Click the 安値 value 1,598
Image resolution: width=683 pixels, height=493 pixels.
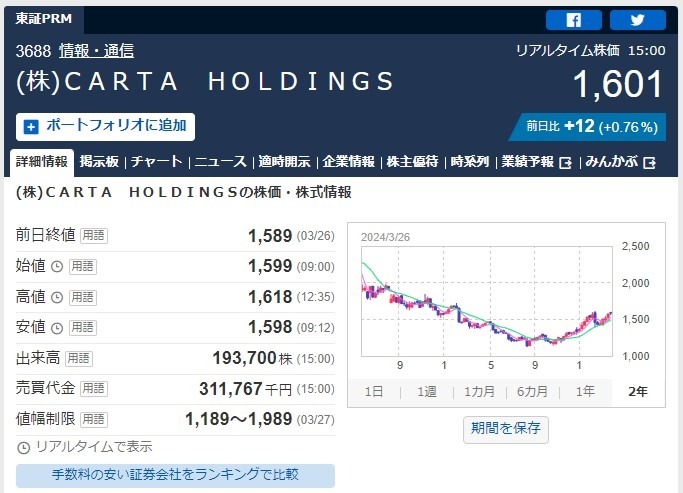coord(270,327)
